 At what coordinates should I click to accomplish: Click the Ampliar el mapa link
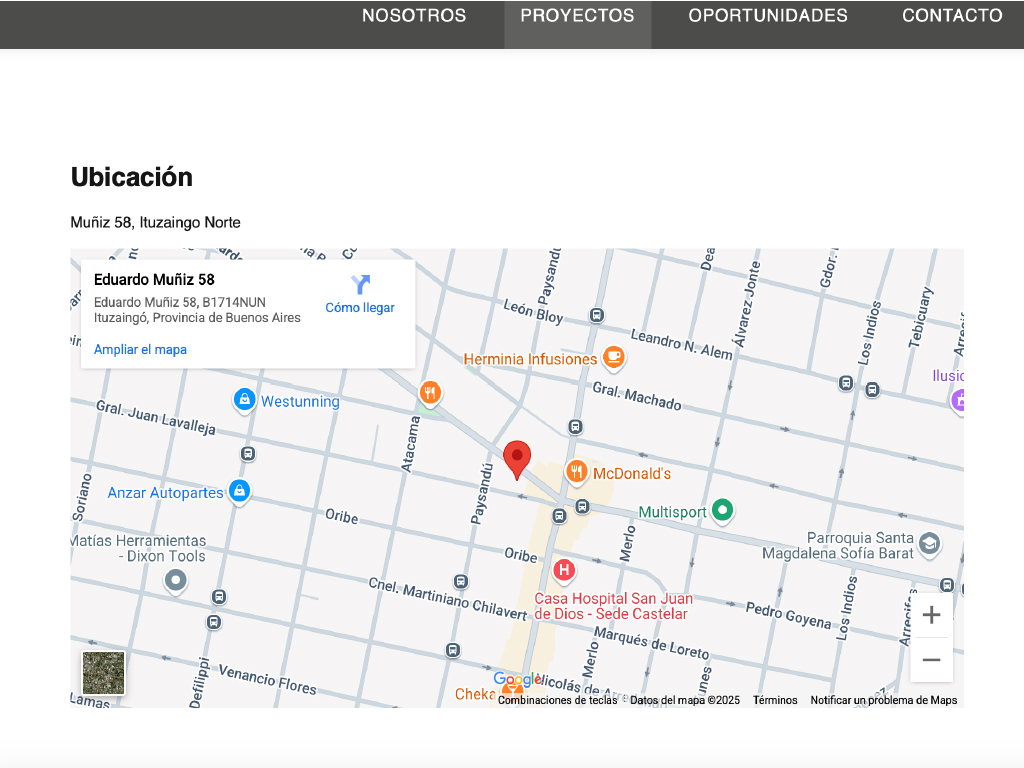click(140, 350)
